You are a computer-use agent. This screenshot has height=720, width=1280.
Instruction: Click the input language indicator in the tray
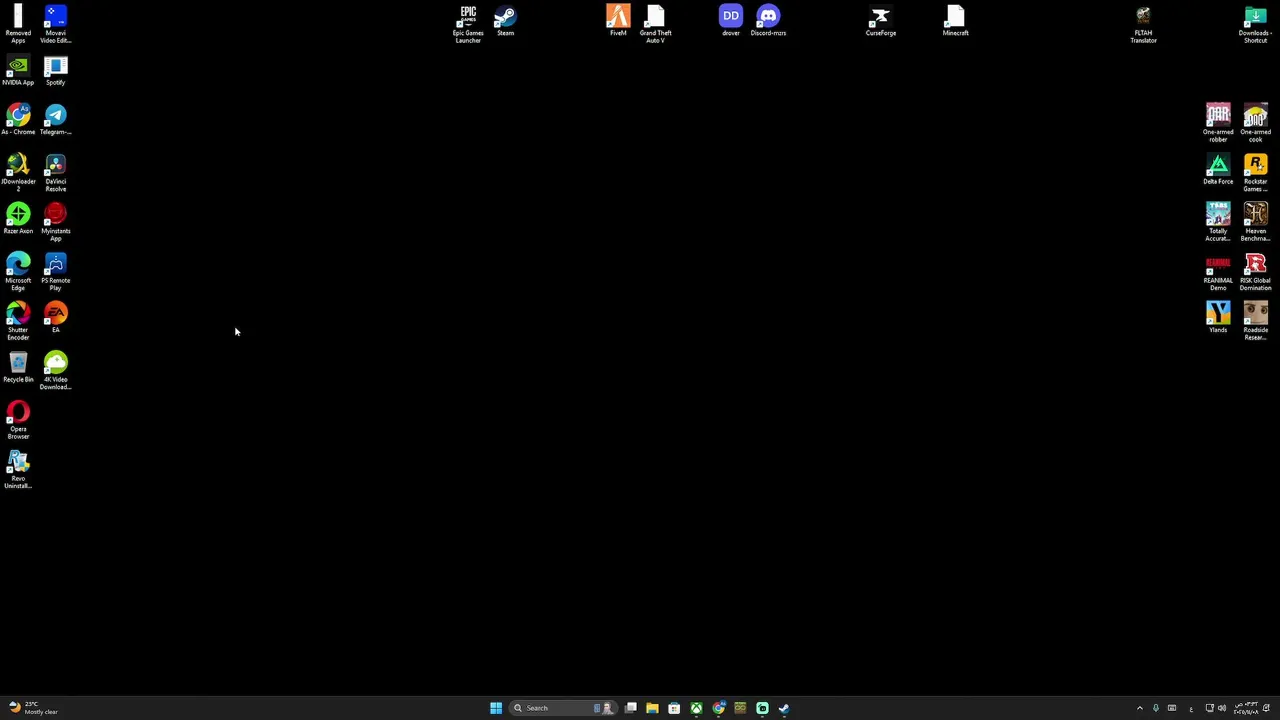pos(1190,708)
